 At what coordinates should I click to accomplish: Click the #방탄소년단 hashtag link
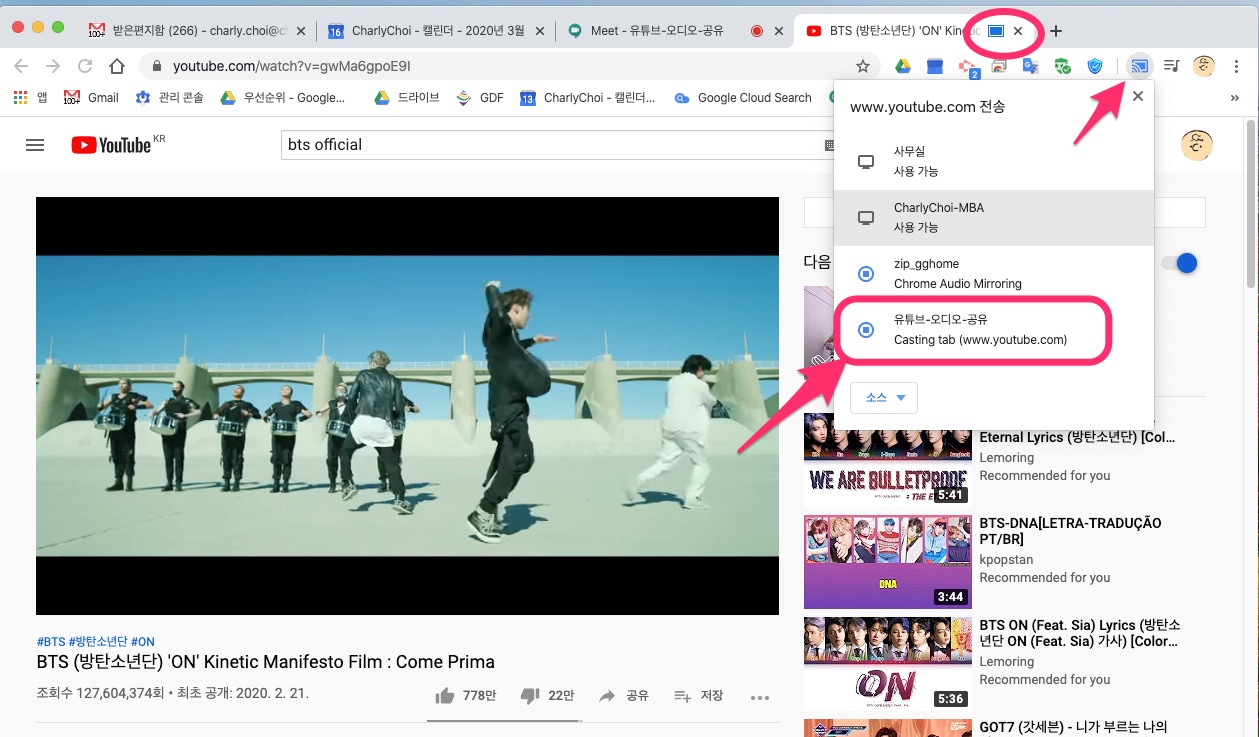coord(97,641)
